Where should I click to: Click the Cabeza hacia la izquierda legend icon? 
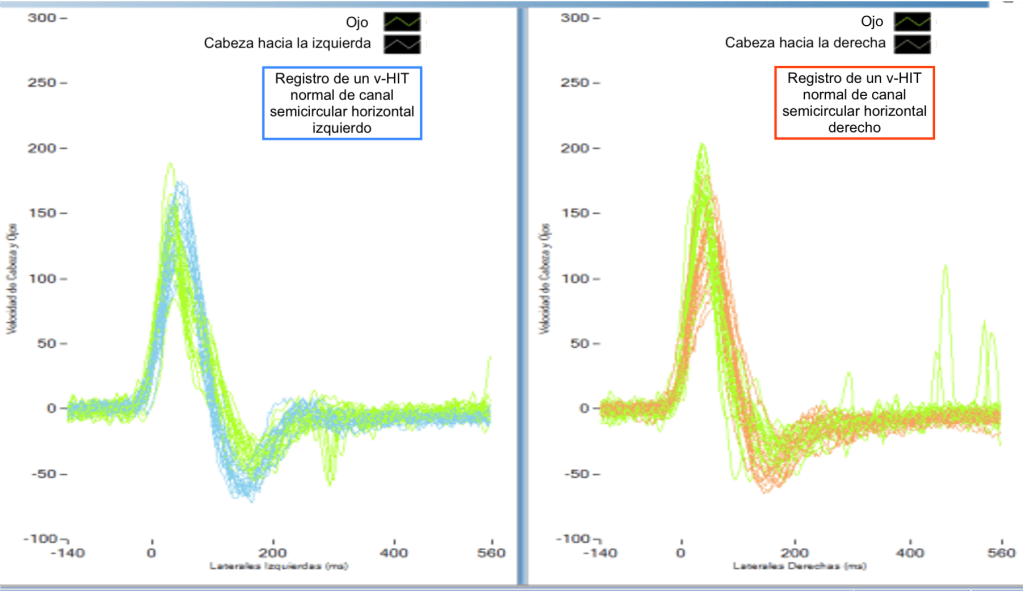(x=403, y=44)
